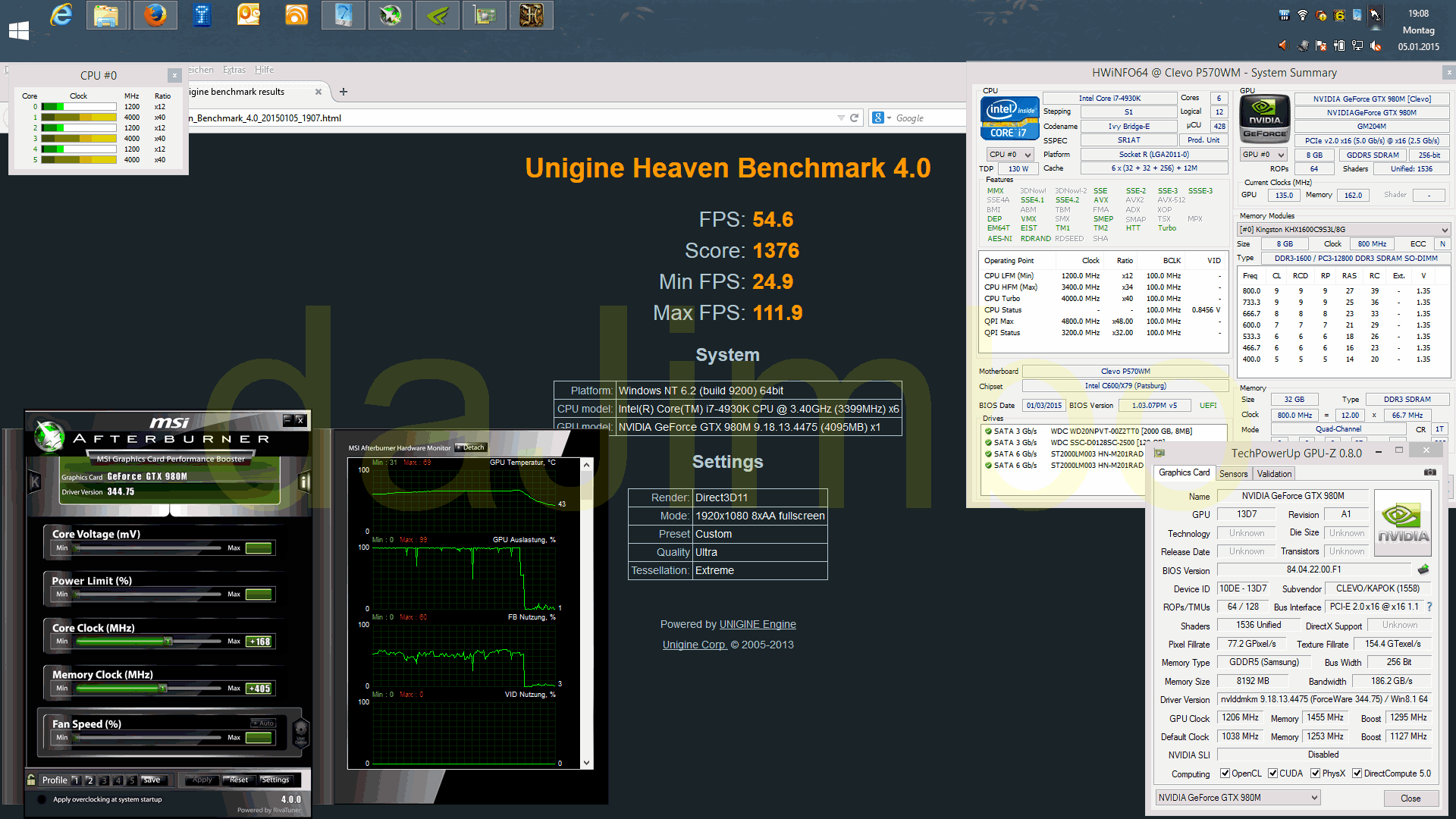1456x819 pixels.
Task: Open the Hilfe menu in browser
Action: [x=265, y=70]
